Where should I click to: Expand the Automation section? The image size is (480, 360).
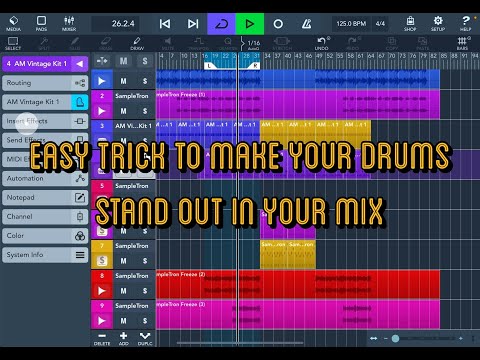click(x=45, y=178)
